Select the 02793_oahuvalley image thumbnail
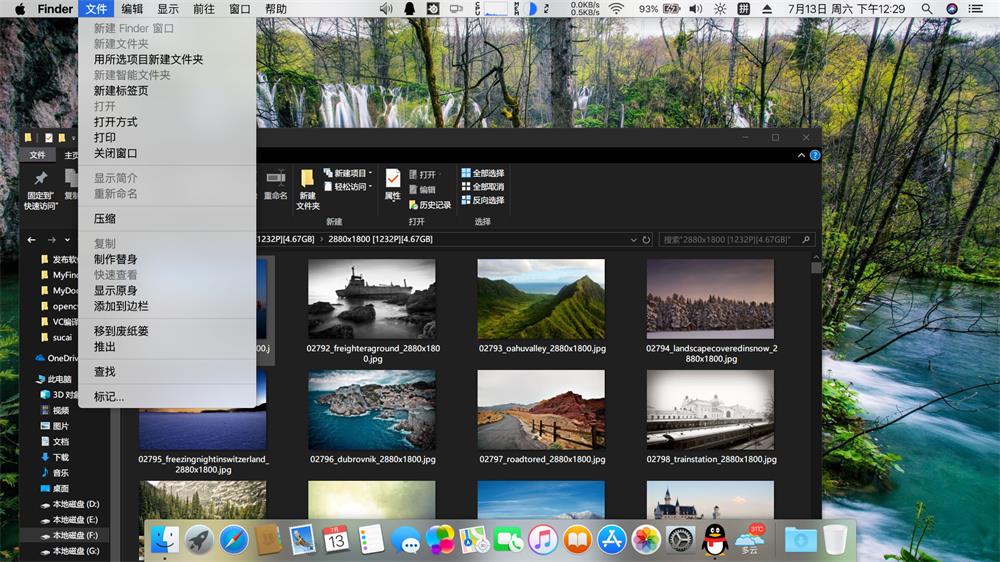 click(x=541, y=300)
